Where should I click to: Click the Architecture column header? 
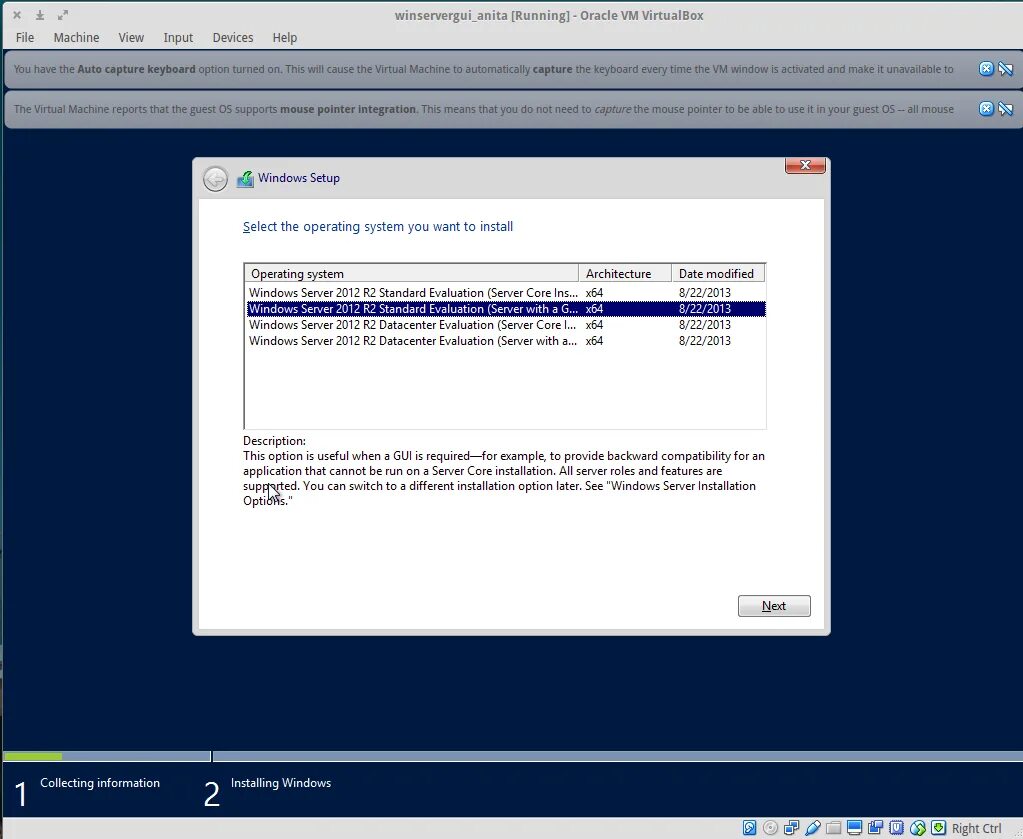[625, 273]
